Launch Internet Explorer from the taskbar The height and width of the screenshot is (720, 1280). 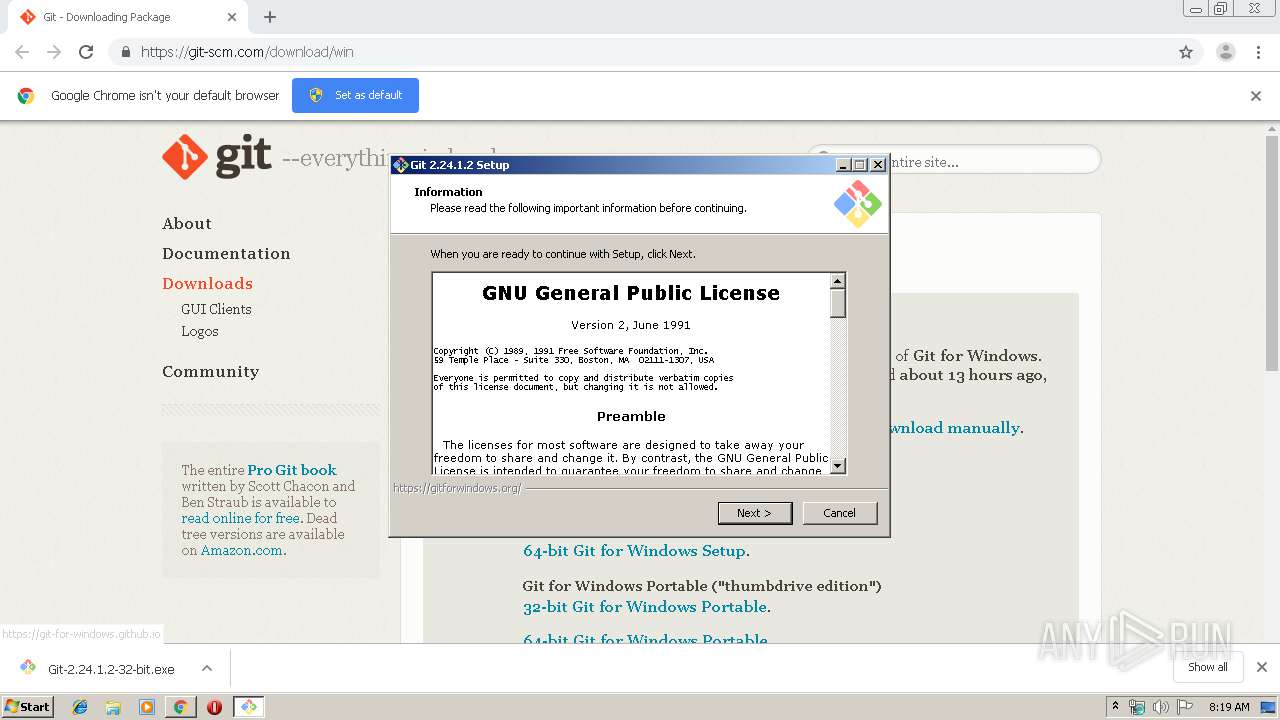[80, 707]
